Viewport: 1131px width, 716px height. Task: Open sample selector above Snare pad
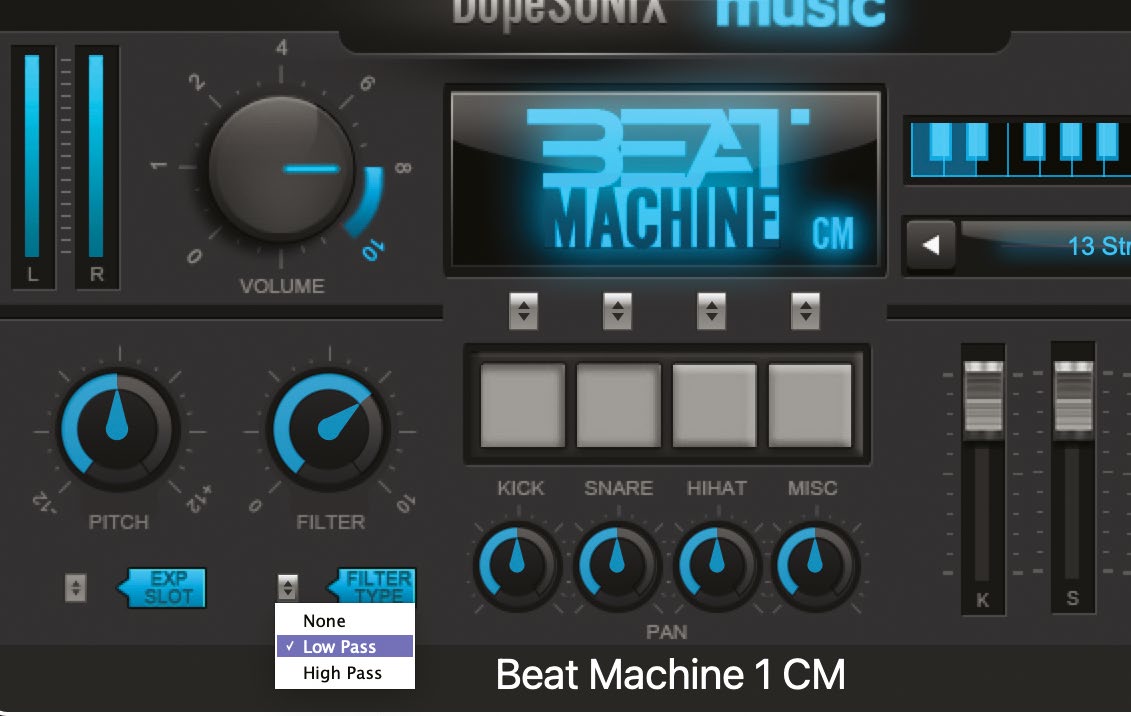(x=617, y=311)
